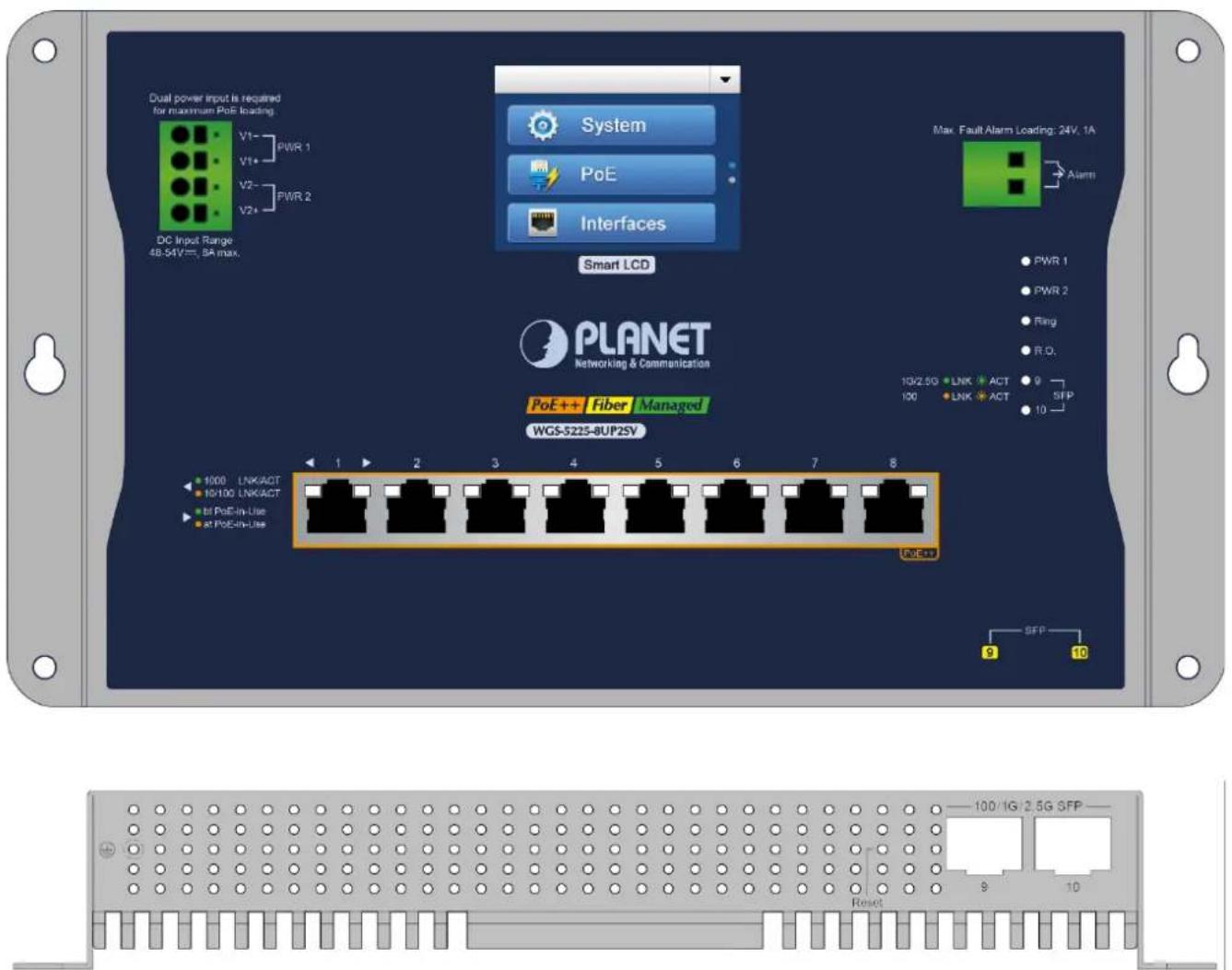Open the System menu on Smart LCD

click(611, 125)
